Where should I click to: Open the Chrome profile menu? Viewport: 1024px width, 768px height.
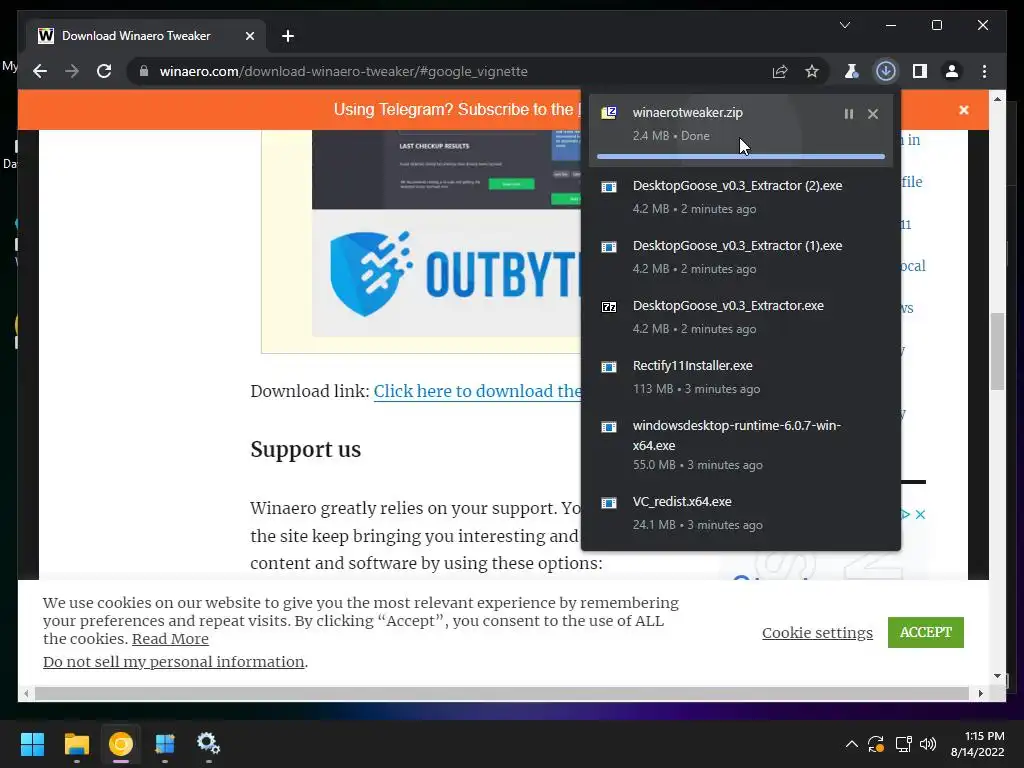point(952,71)
